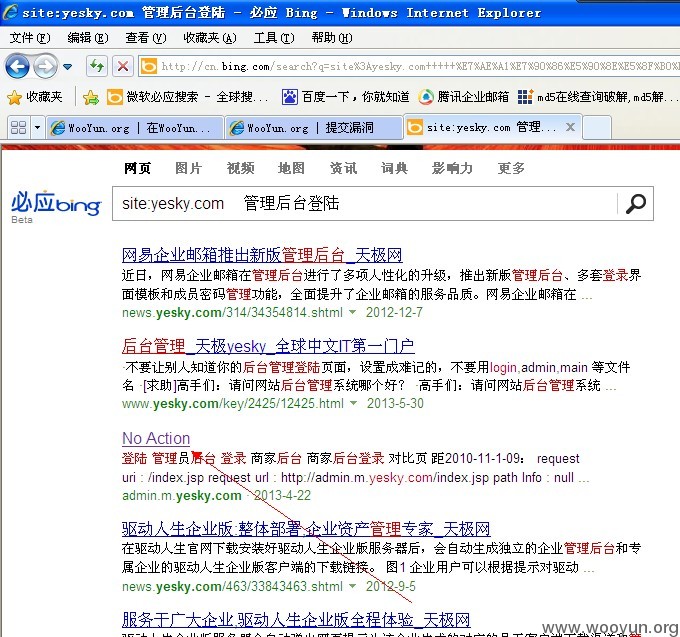Viewport: 680px width, 637px height.
Task: Open the md5在线查询破解 favorites link
Action: [598, 97]
